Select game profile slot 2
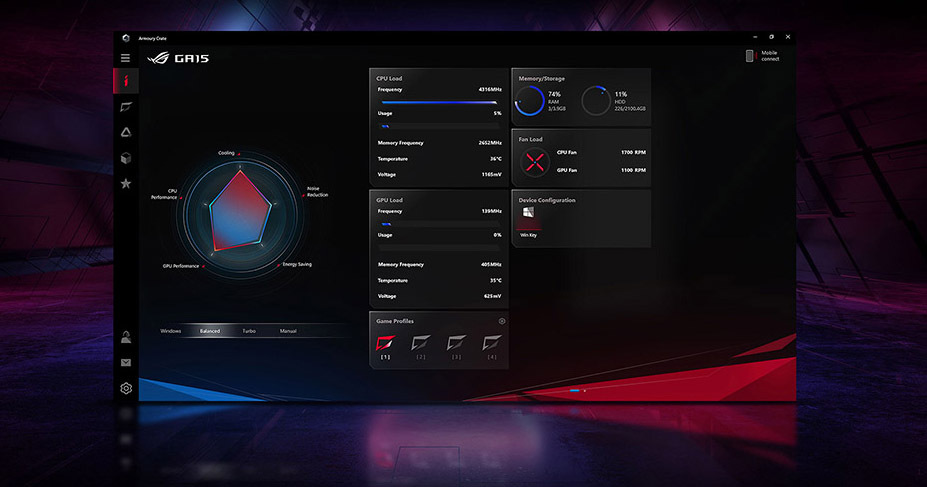This screenshot has height=487, width=927. tap(421, 346)
